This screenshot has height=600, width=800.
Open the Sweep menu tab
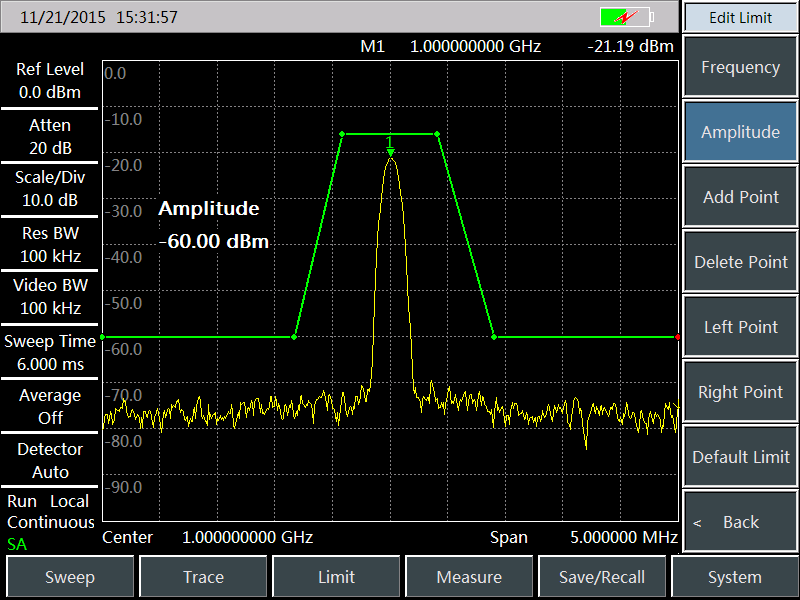(70, 577)
